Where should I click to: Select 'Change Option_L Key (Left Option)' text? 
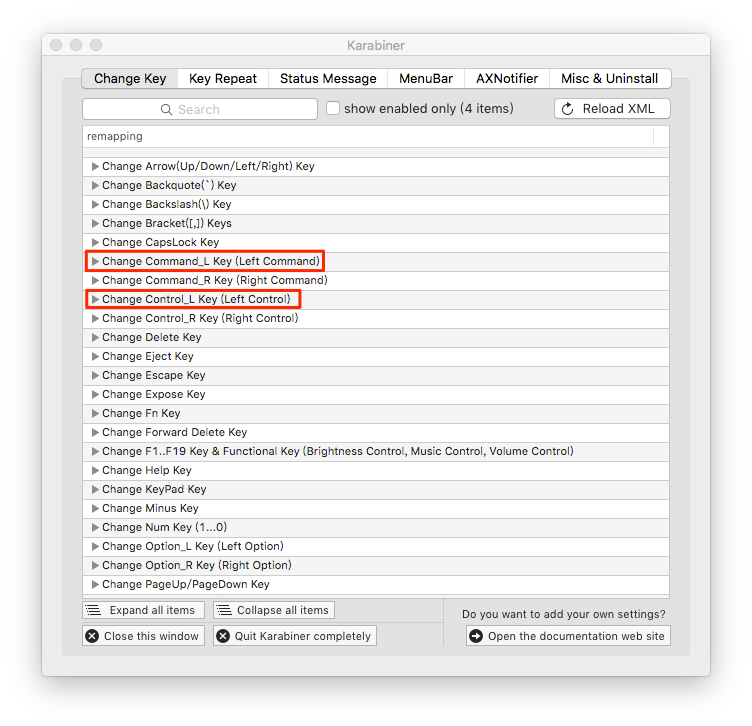tap(193, 547)
